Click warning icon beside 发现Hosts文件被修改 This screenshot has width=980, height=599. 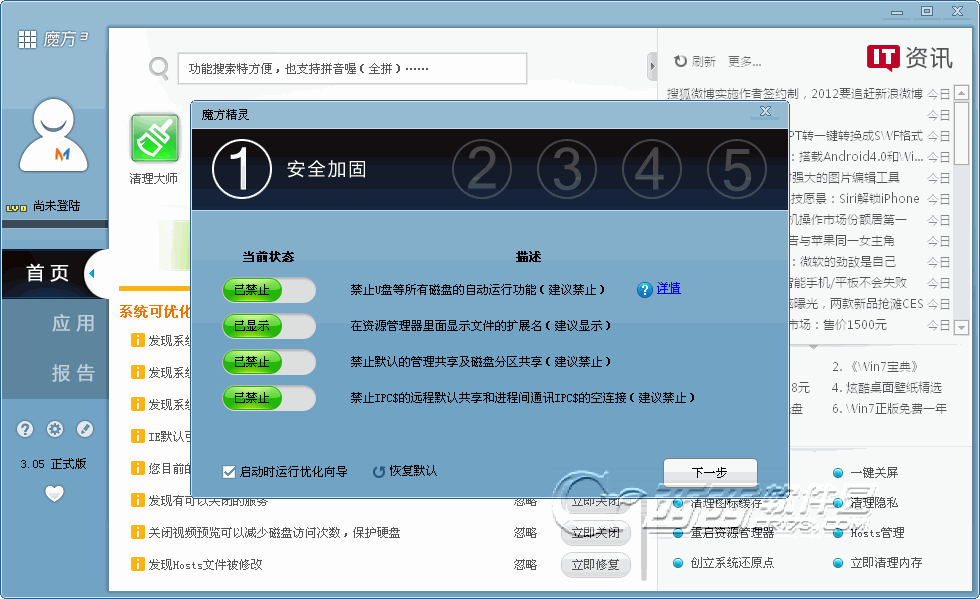click(138, 564)
